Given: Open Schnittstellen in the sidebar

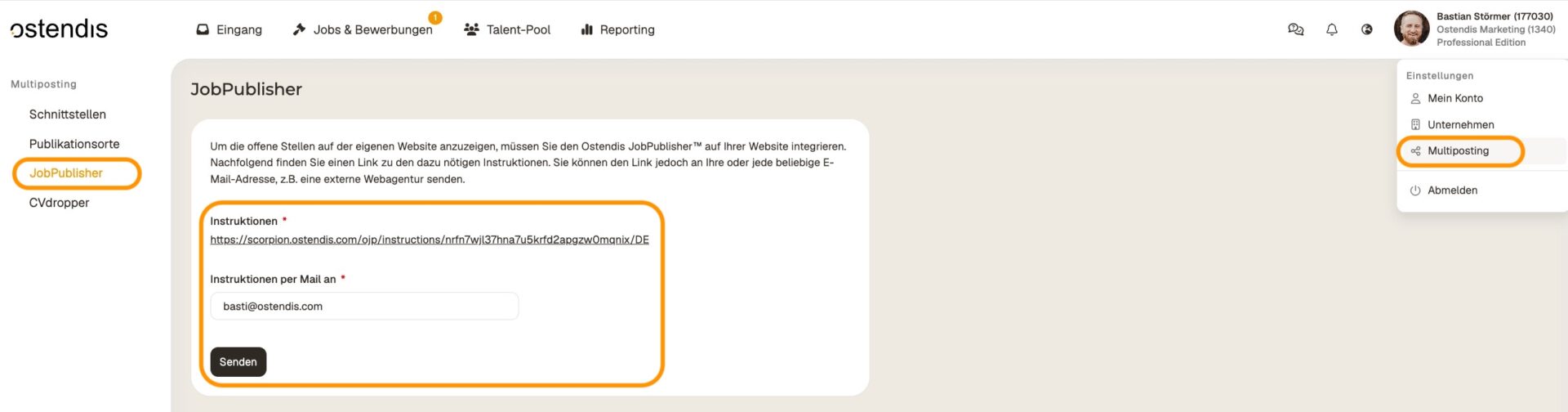Looking at the screenshot, I should 68,114.
